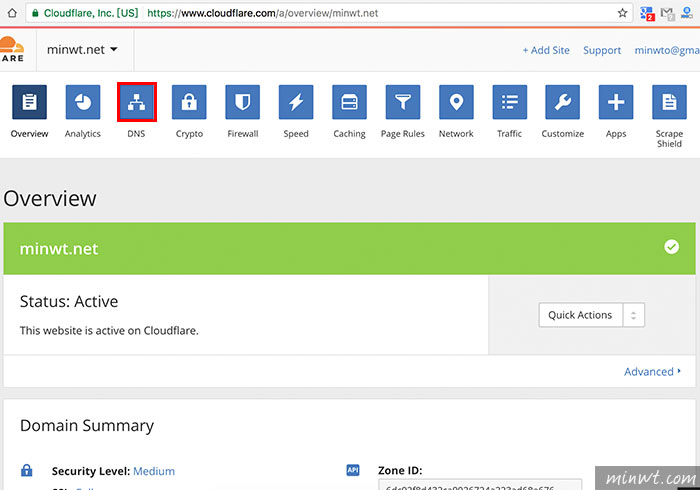
Task: Expand the Advanced options link
Action: (652, 372)
